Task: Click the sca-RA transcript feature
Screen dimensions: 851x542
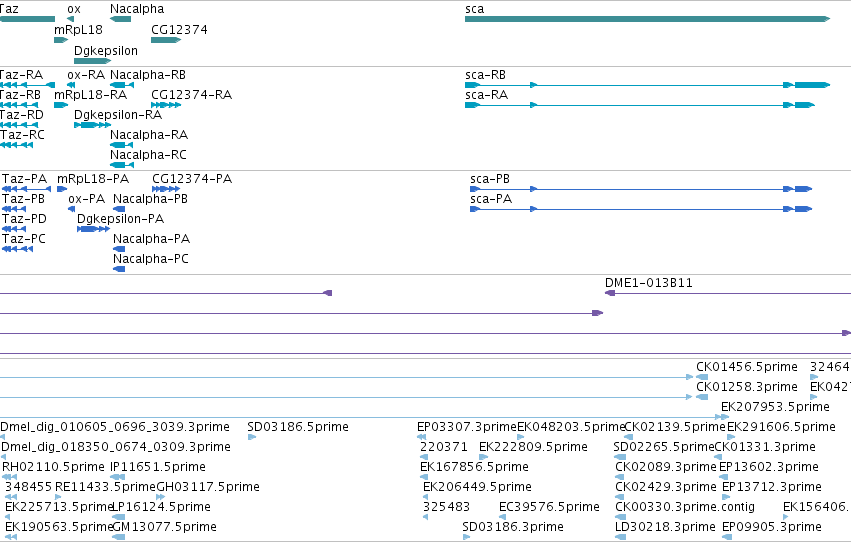Action: point(640,105)
